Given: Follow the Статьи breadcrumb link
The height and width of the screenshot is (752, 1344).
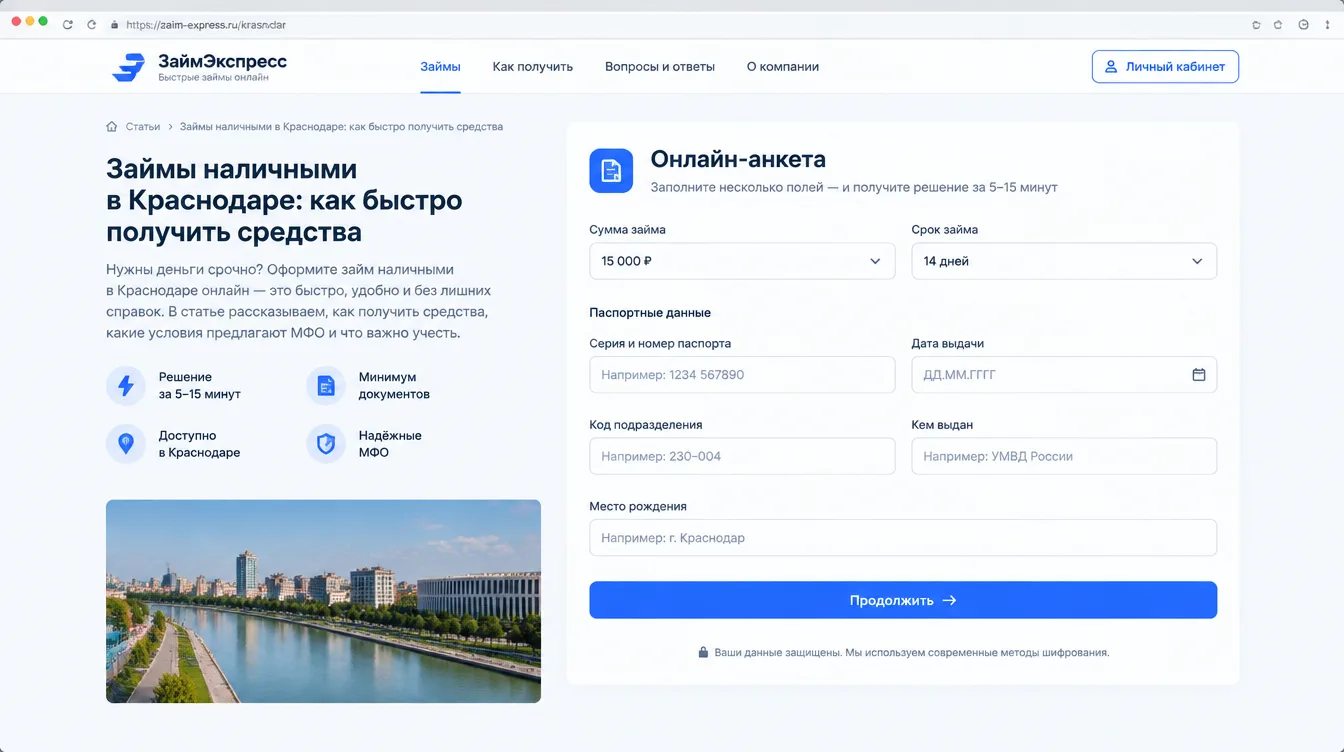Looking at the screenshot, I should pyautogui.click(x=143, y=127).
